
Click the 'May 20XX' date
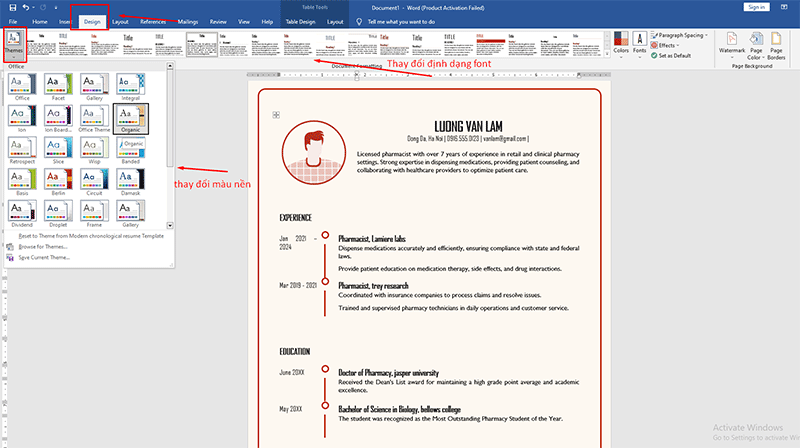point(291,409)
